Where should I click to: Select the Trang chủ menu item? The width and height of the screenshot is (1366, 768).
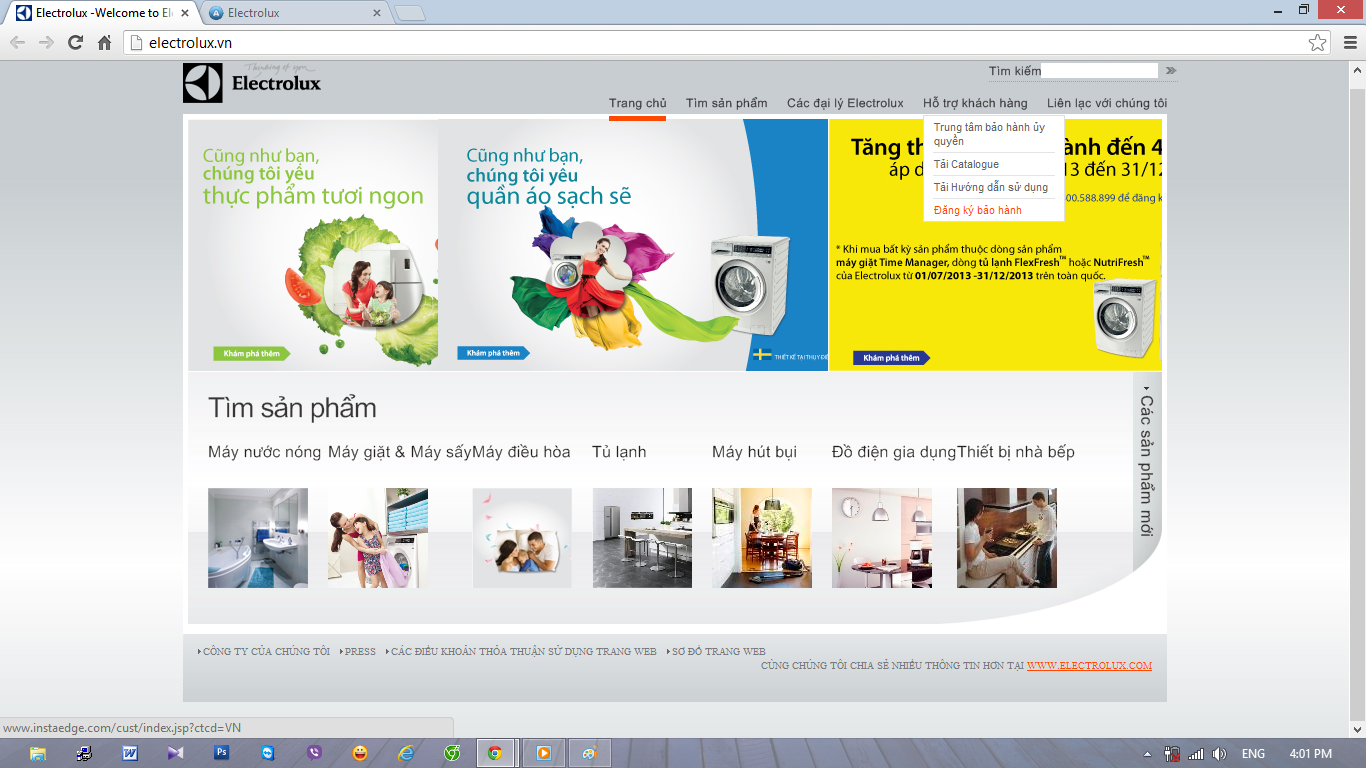(x=637, y=103)
